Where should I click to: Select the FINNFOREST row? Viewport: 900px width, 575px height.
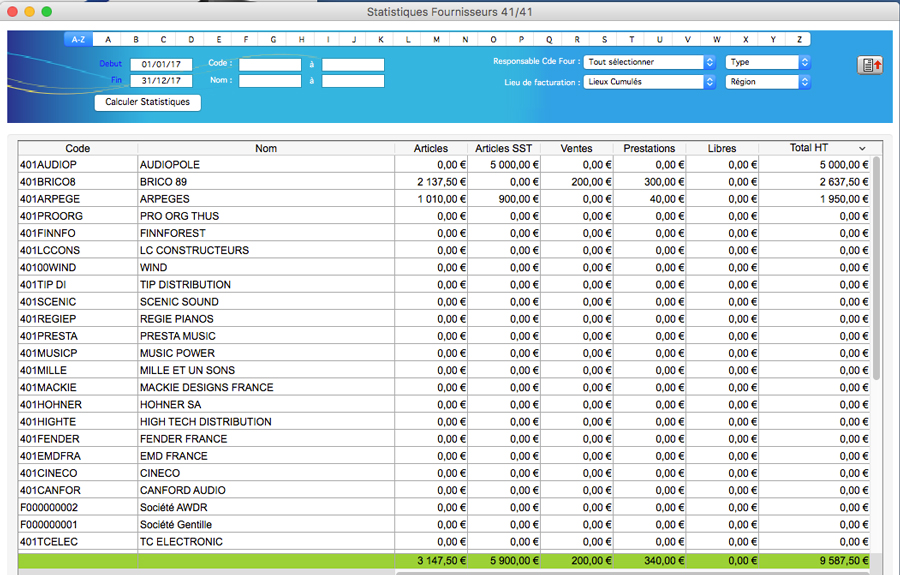(444, 234)
